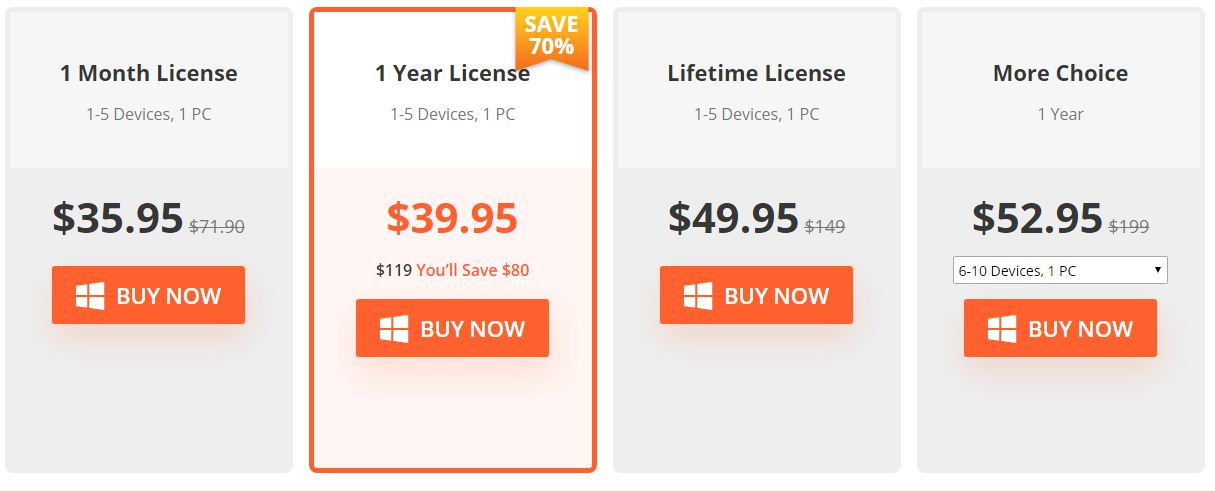Click 1-5 Devices, 1 PC under Lifetime License
This screenshot has width=1215, height=491.
pos(756,114)
